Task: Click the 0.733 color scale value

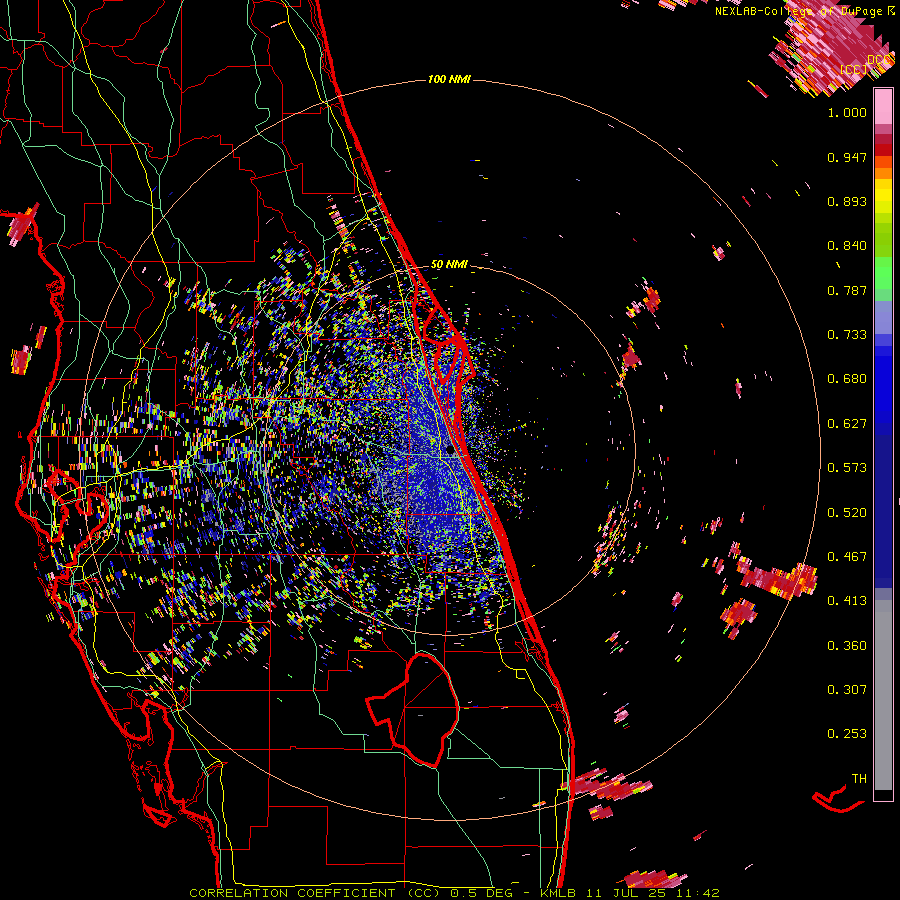Action: click(x=847, y=335)
